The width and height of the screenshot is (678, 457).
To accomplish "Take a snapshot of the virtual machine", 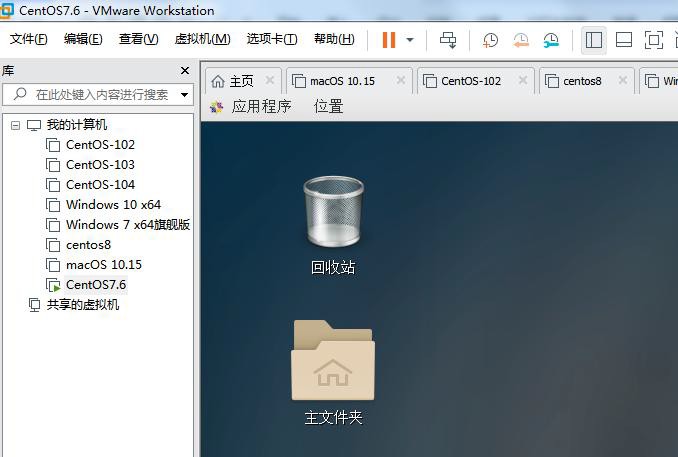I will pos(490,40).
